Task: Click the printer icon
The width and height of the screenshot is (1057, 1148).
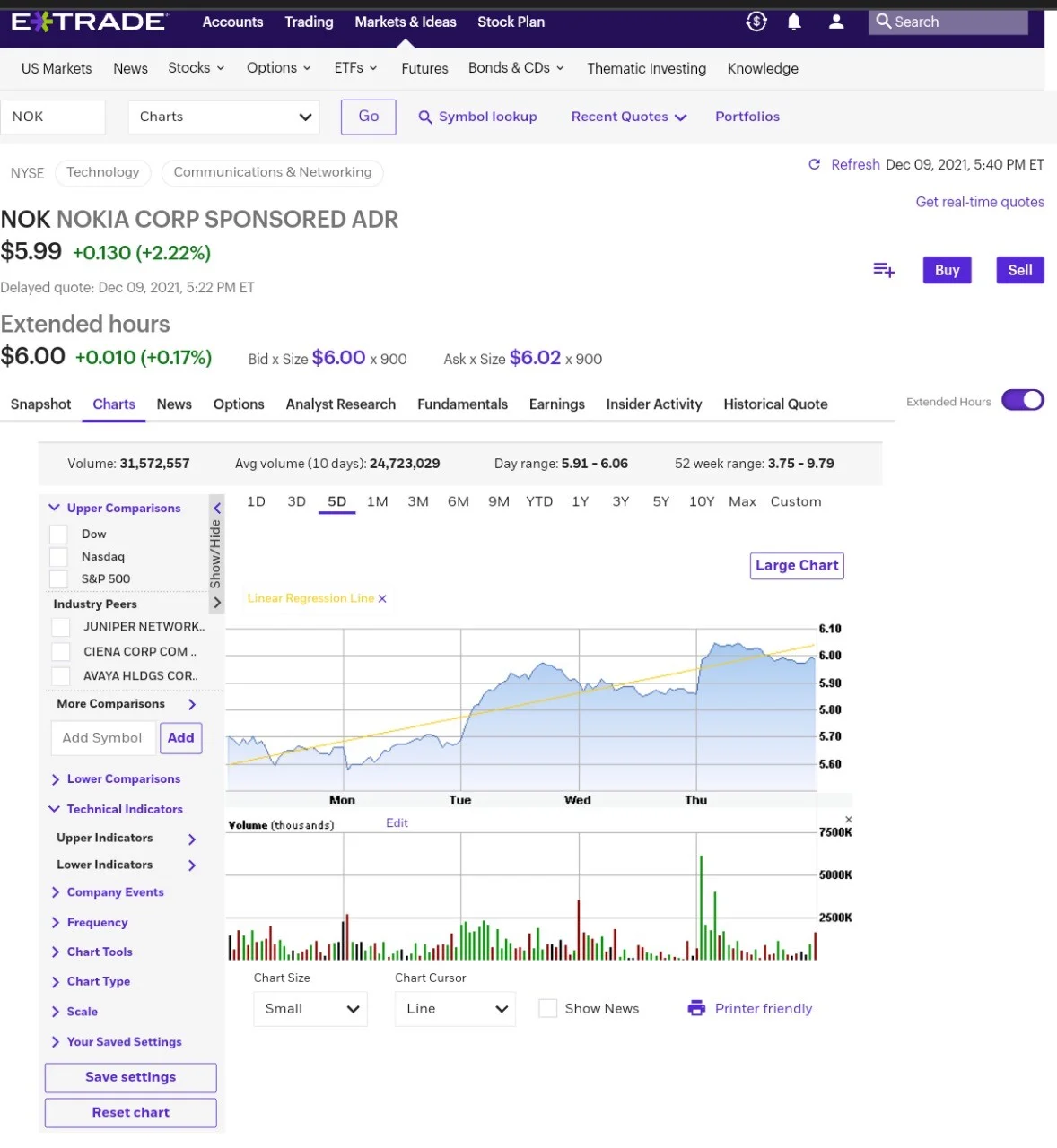Action: click(x=696, y=1008)
